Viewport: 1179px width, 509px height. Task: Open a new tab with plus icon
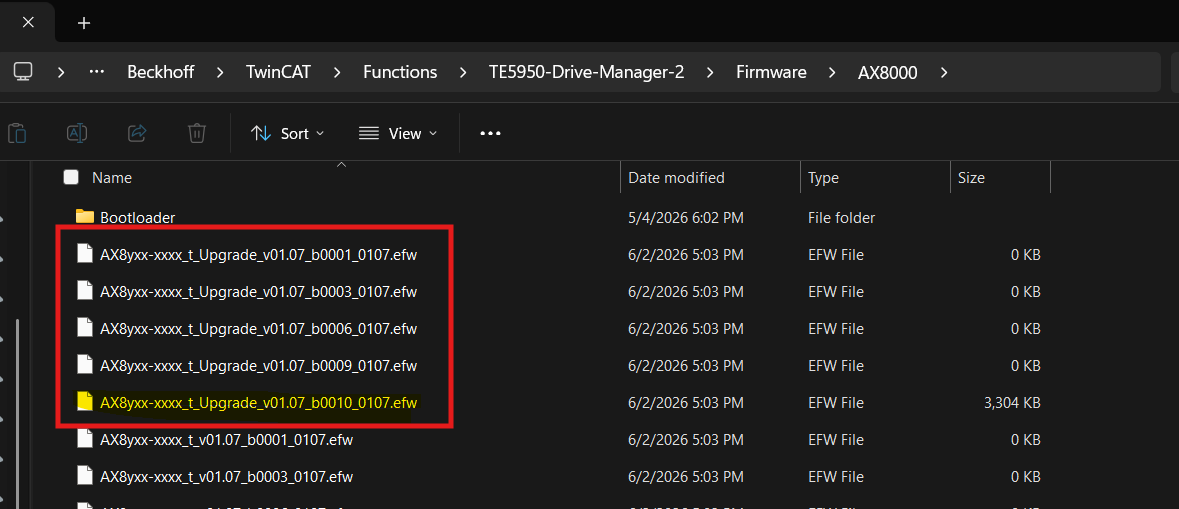[84, 23]
